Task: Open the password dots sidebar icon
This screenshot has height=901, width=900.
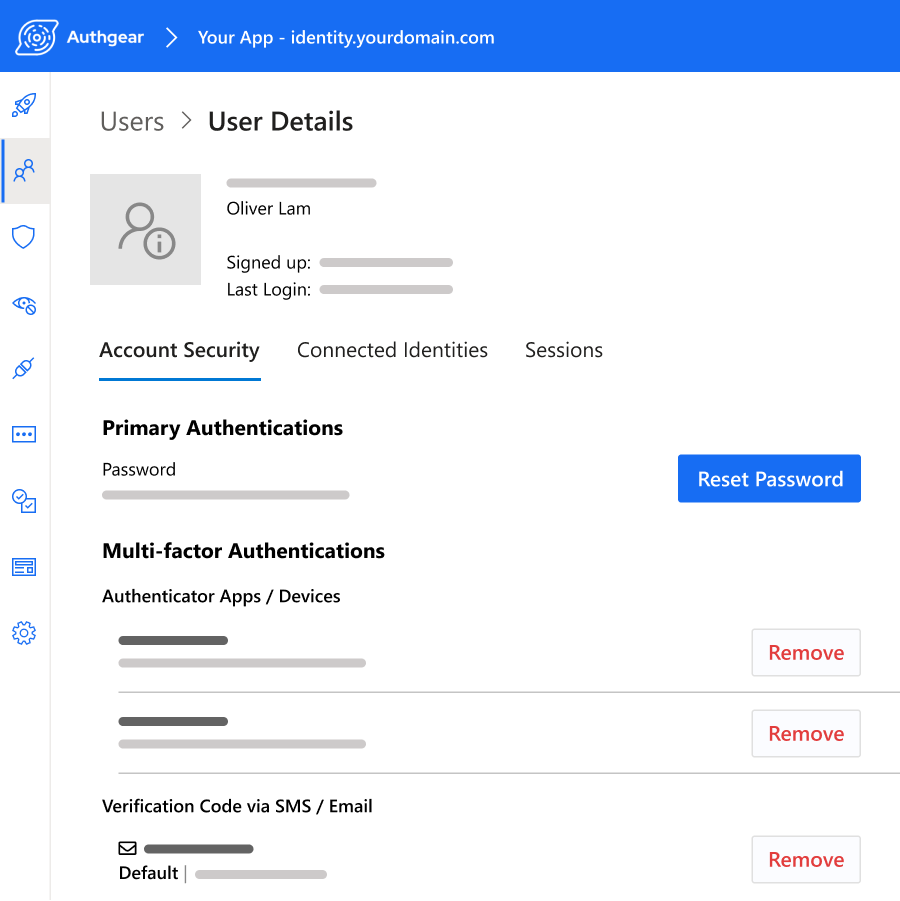Action: 24,434
